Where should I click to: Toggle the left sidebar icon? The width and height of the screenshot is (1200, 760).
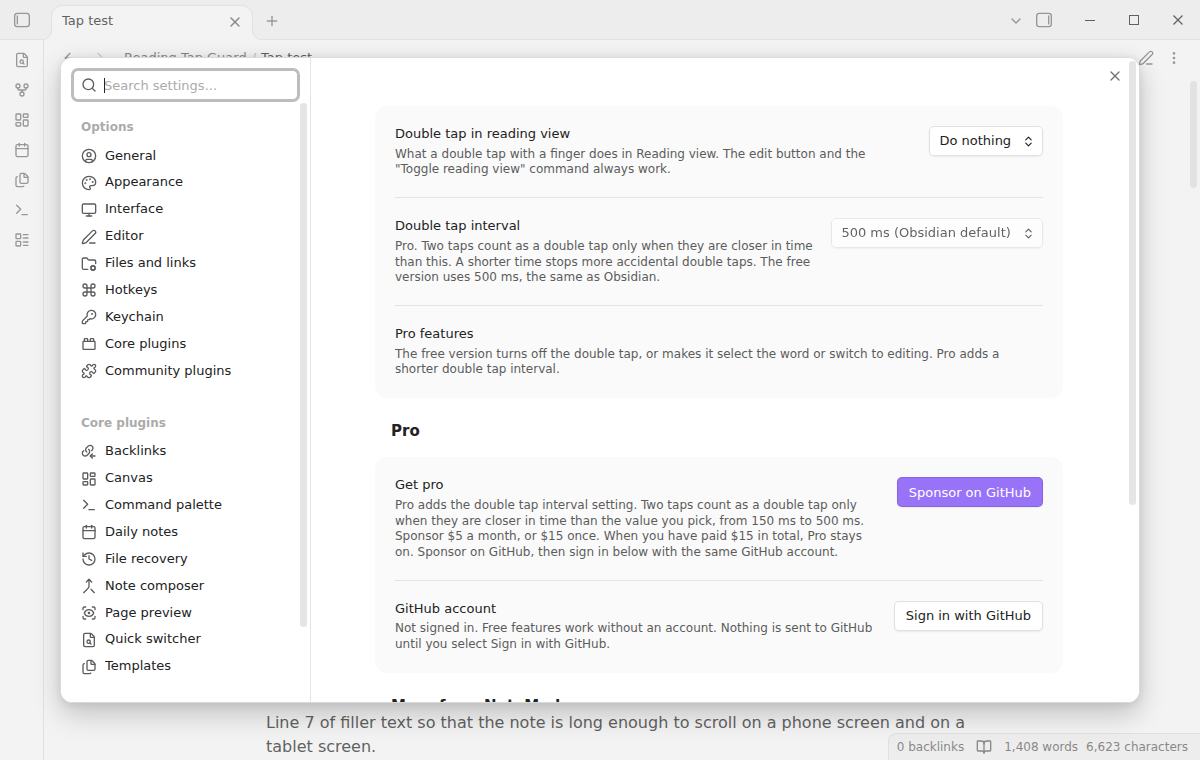[x=22, y=20]
